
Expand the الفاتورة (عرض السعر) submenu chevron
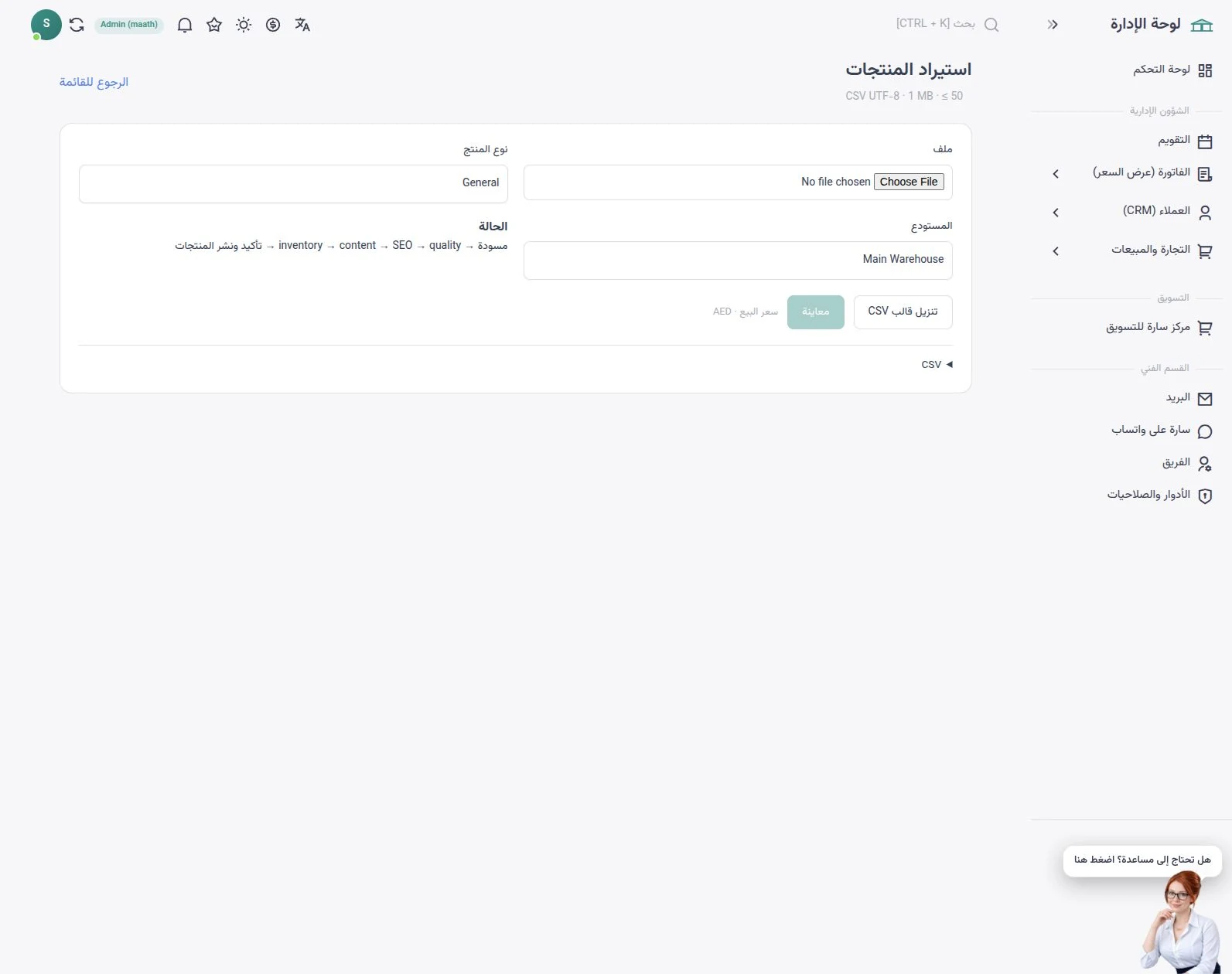click(1056, 174)
